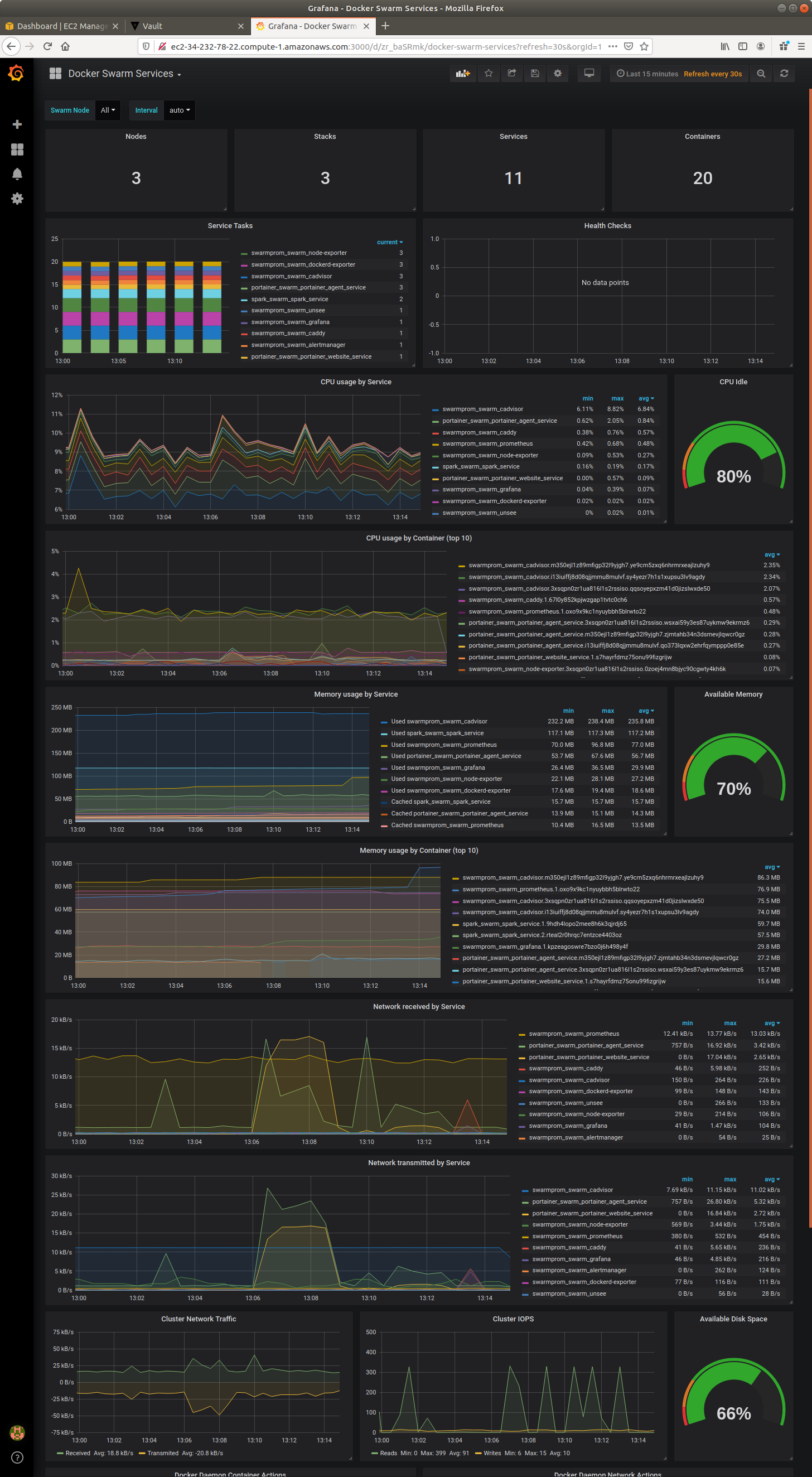The height and width of the screenshot is (1477, 812).
Task: Switch to the Vault tab
Action: click(186, 26)
